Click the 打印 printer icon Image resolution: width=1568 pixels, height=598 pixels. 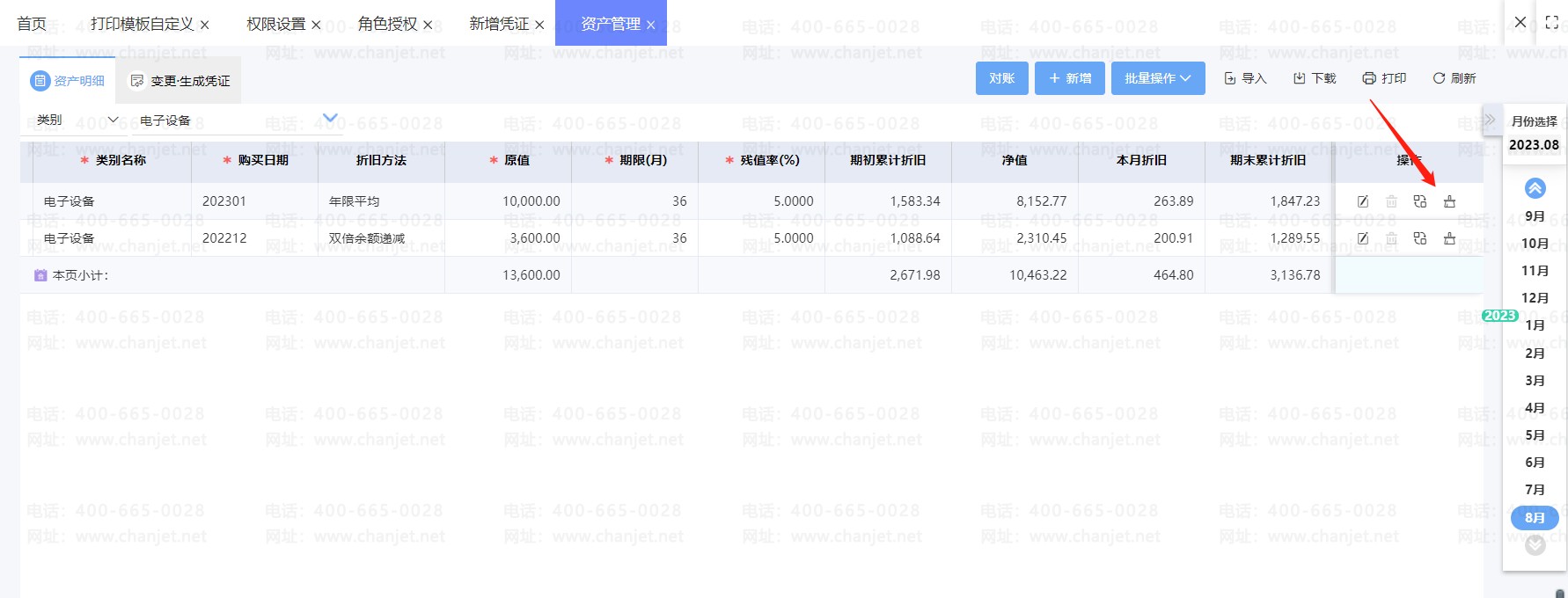1369,78
